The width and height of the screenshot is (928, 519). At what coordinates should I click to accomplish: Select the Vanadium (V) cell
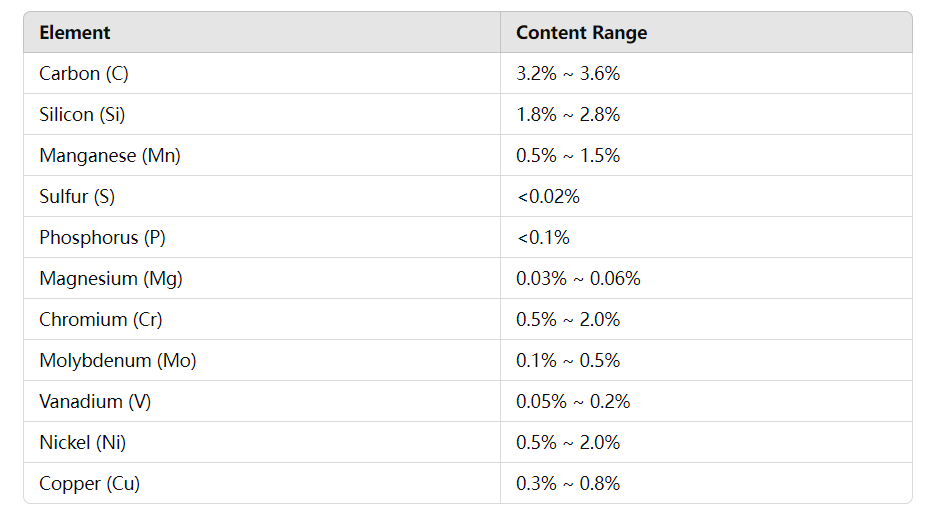(262, 401)
